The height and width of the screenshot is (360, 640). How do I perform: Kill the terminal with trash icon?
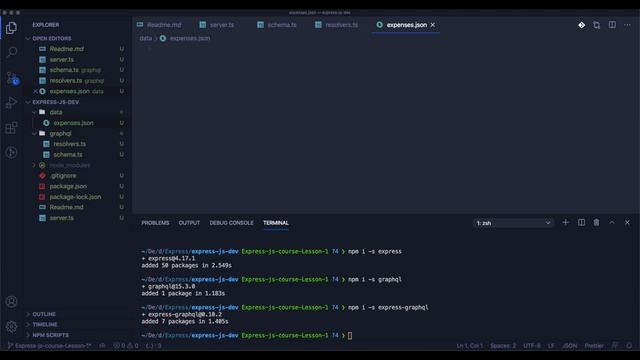point(596,222)
